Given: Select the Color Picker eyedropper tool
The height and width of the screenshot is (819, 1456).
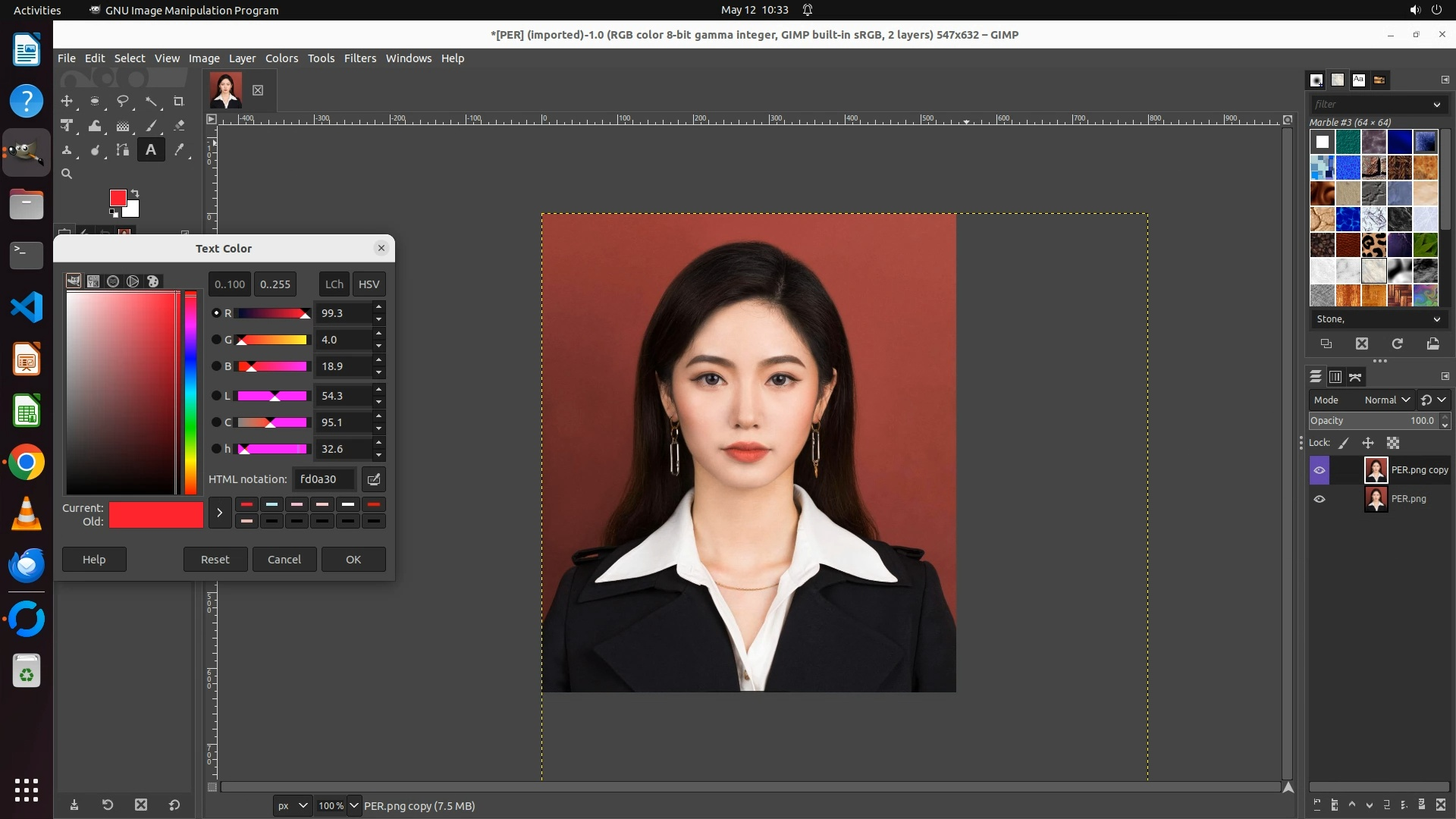Looking at the screenshot, I should click(179, 150).
